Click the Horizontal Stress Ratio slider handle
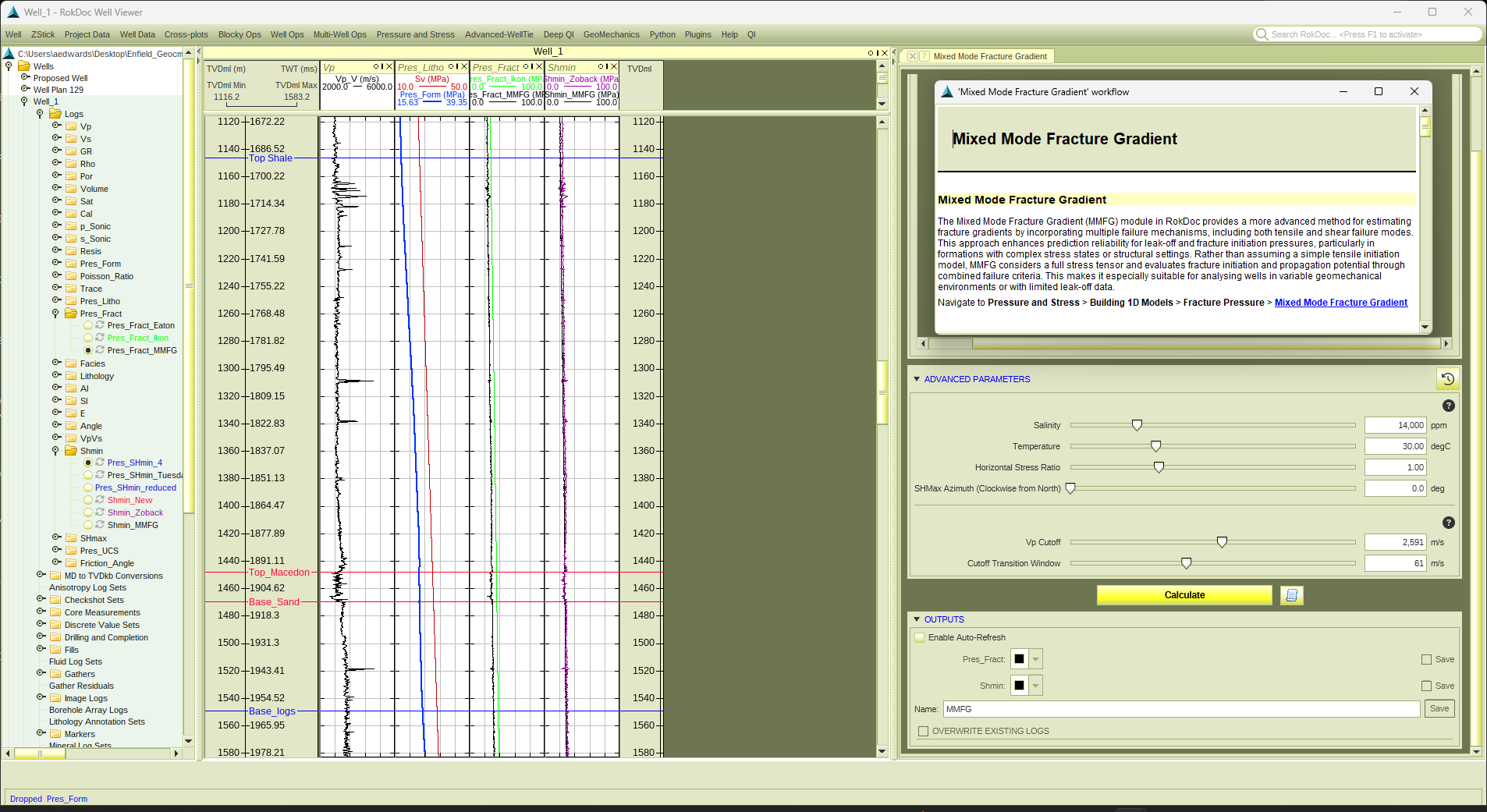The height and width of the screenshot is (812, 1487). (x=1159, y=467)
